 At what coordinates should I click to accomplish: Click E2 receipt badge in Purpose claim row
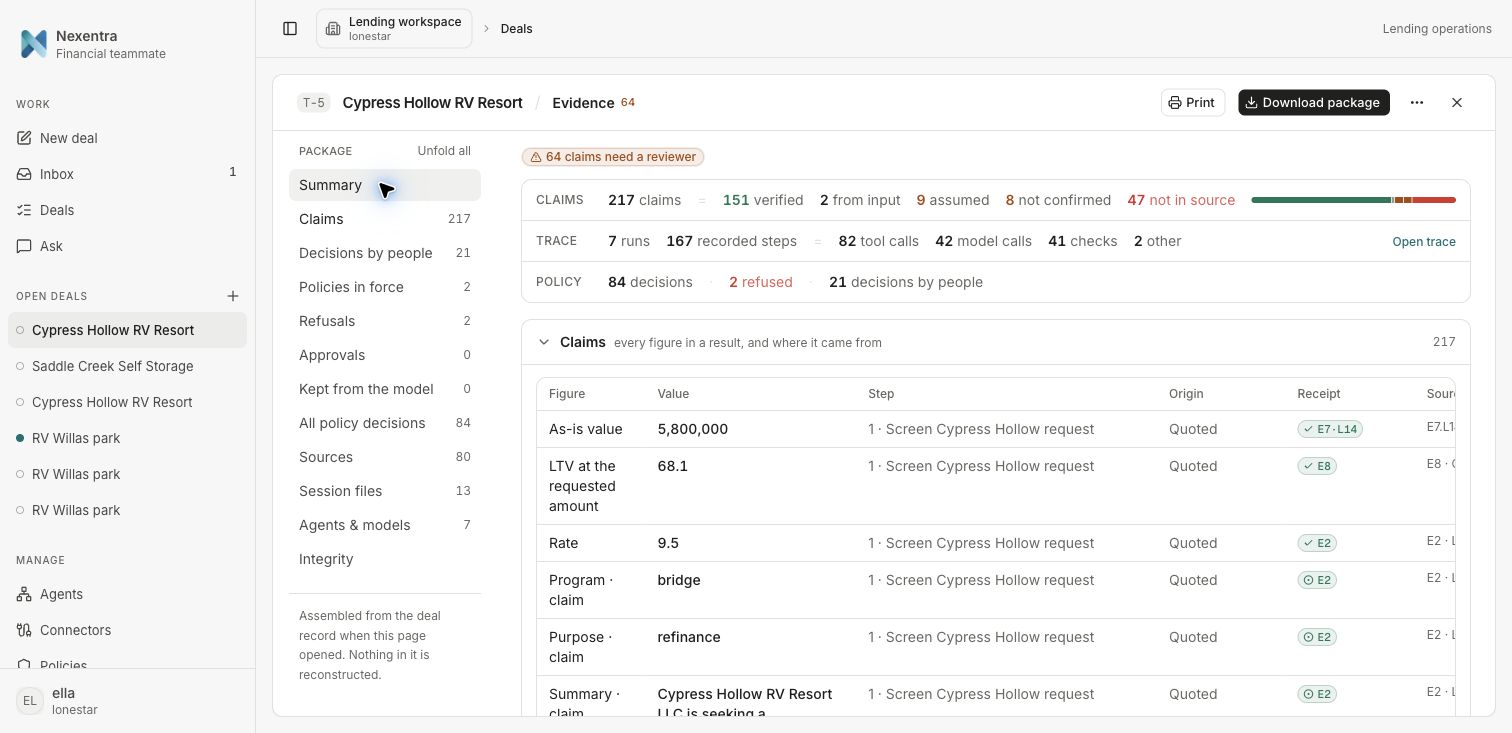[x=1318, y=637]
